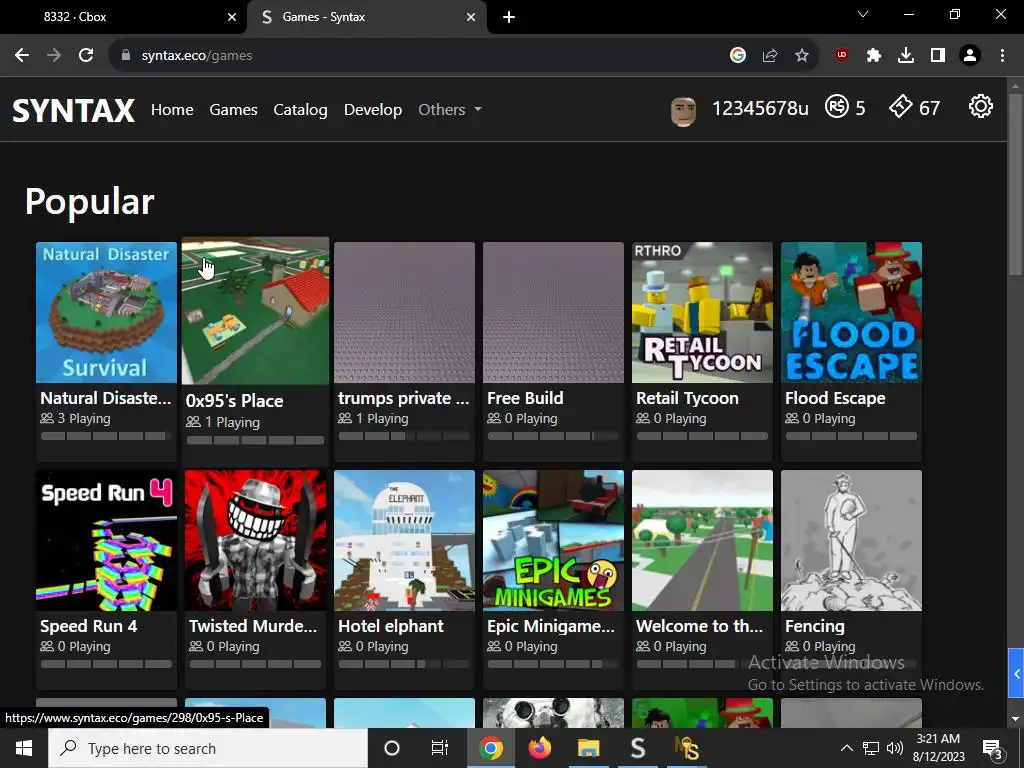Expand the Others dropdown menu

450,109
